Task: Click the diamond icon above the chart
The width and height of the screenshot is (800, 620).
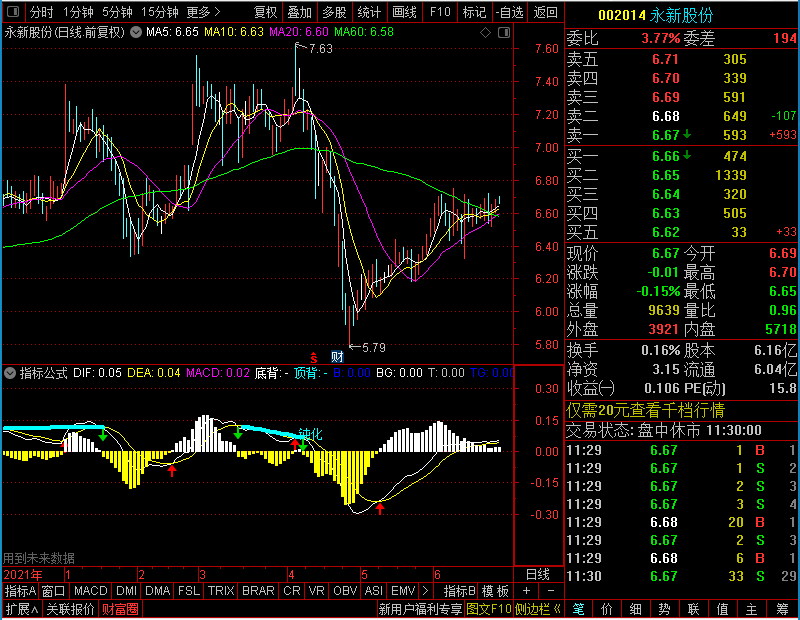Action: [486, 33]
